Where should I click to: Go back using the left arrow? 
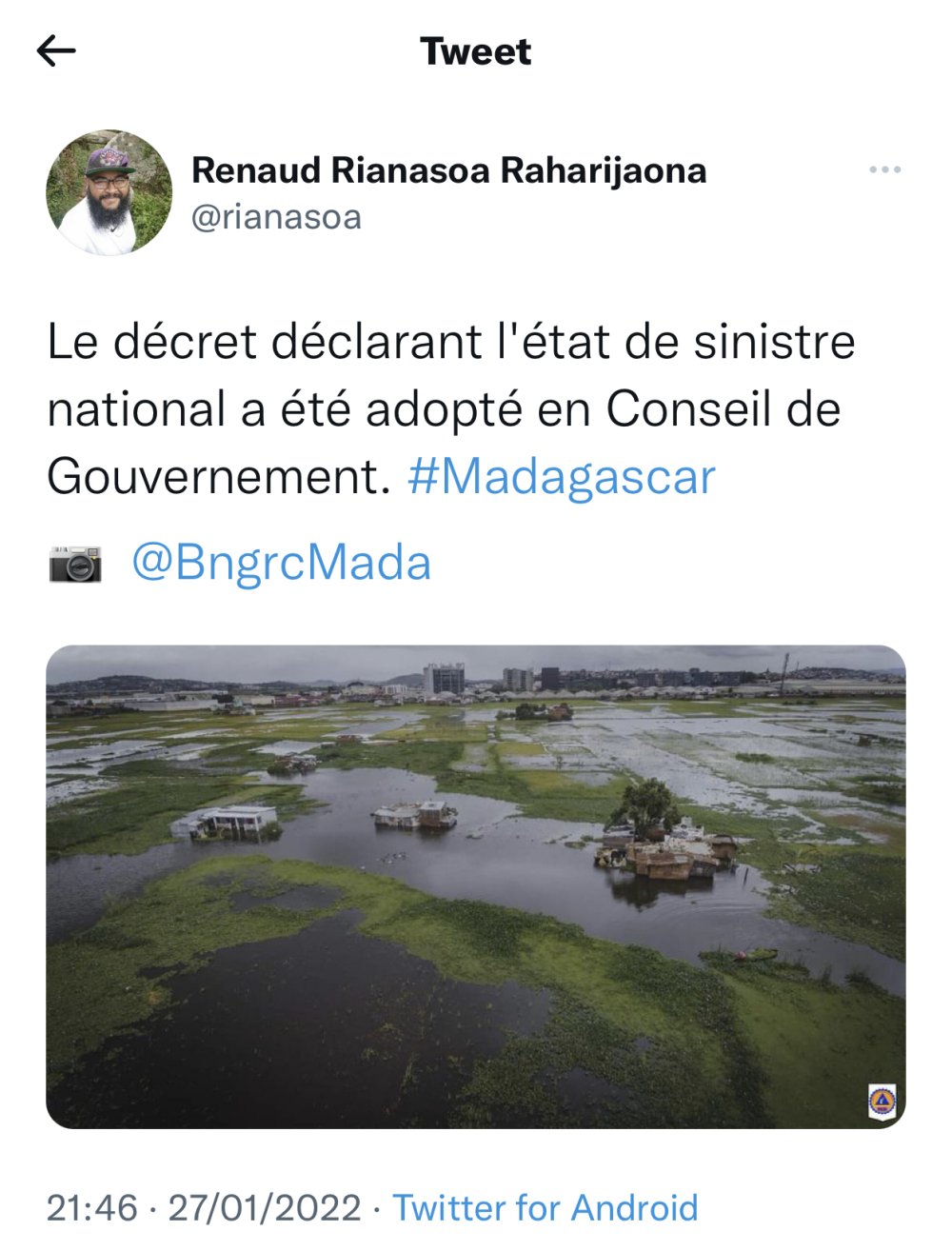[56, 51]
